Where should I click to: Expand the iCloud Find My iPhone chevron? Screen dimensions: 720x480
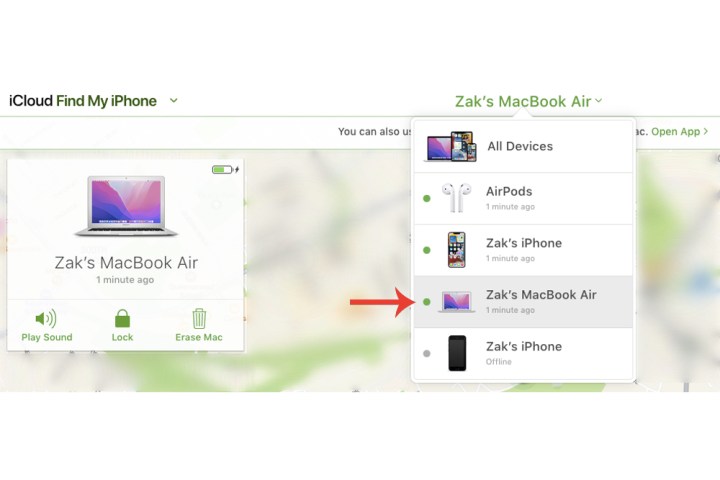click(174, 100)
